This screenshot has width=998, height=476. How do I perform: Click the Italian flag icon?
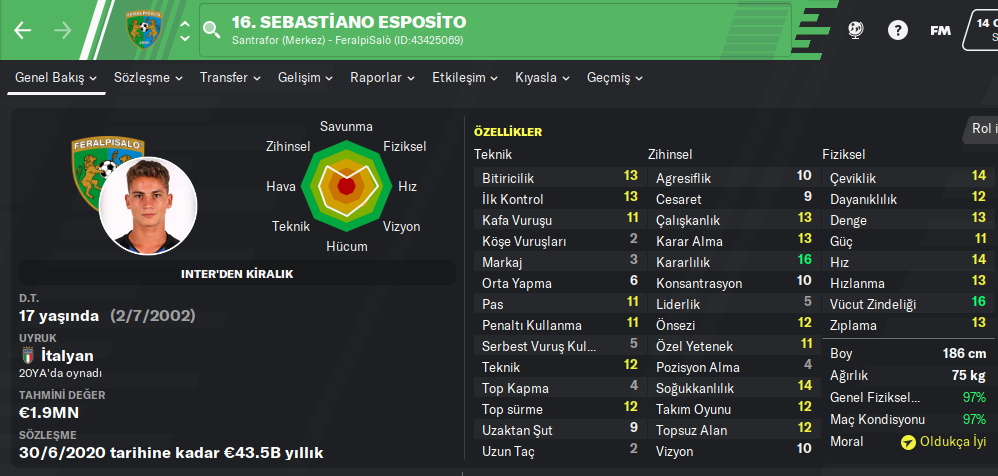pyautogui.click(x=27, y=355)
